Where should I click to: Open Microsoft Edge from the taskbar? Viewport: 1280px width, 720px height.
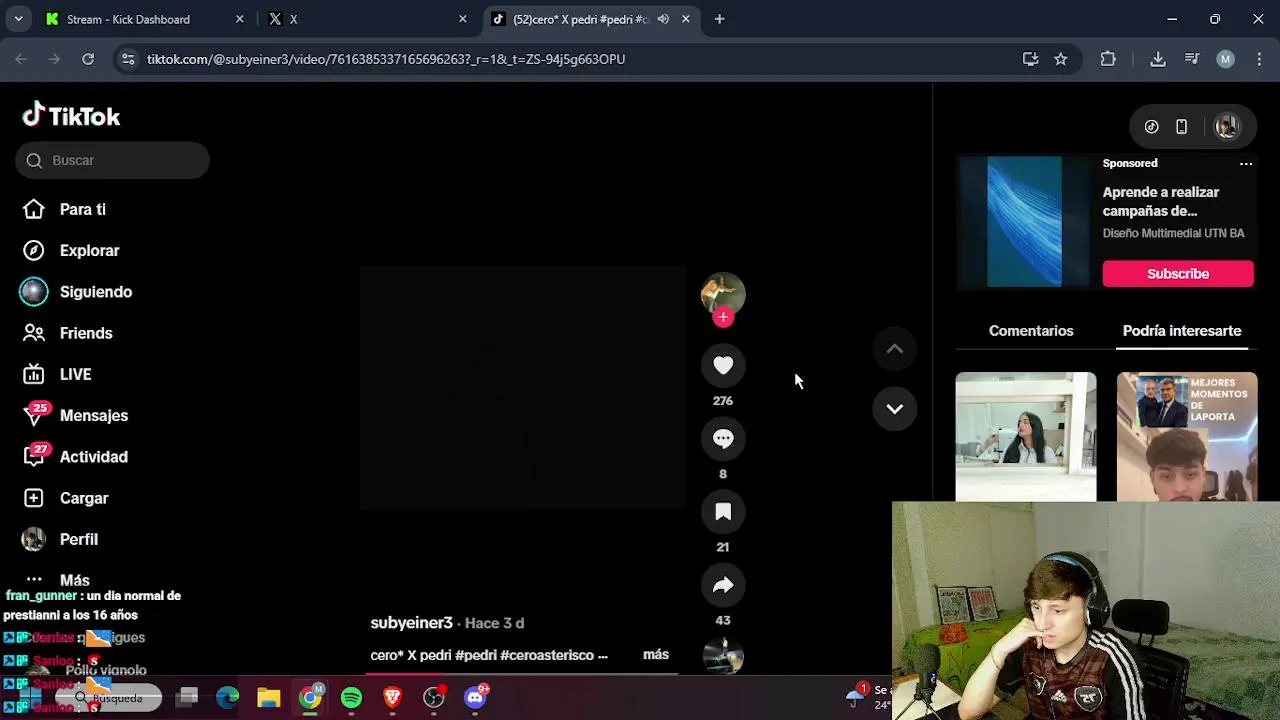click(x=228, y=697)
